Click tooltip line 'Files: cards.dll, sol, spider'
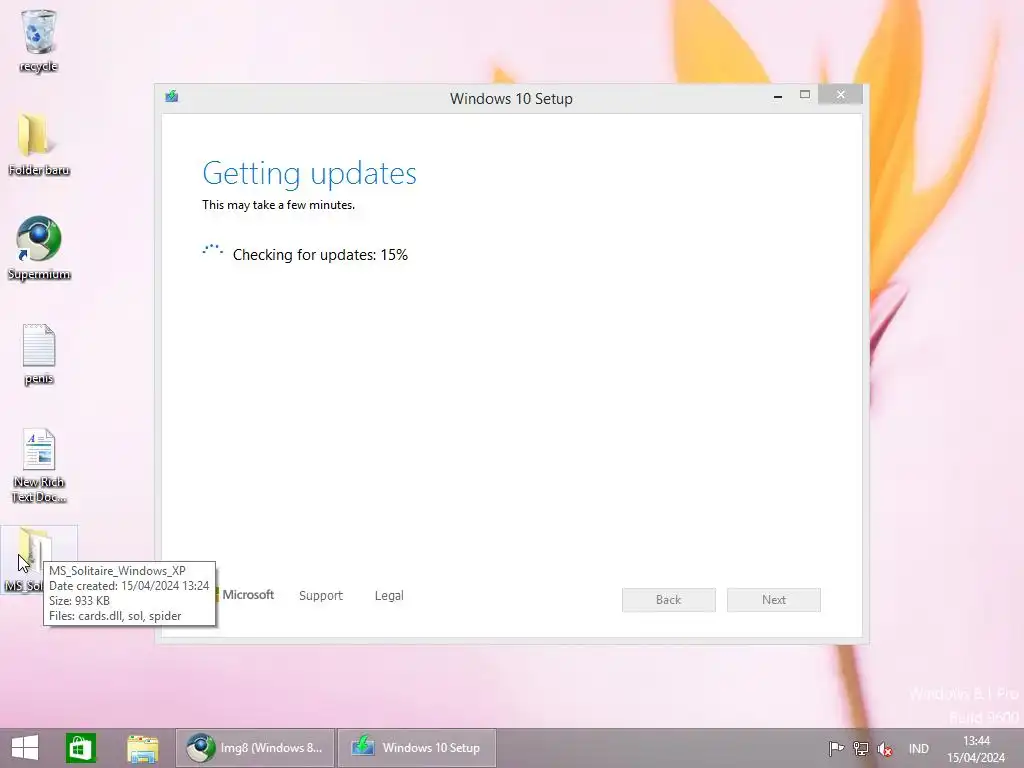This screenshot has height=768, width=1024. (x=115, y=616)
